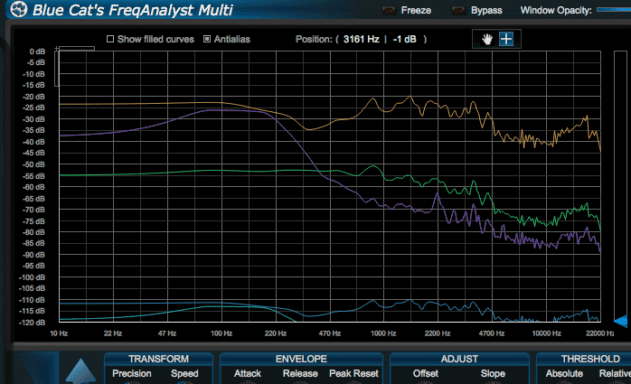The height and width of the screenshot is (384, 631).
Task: Click the Attack label
Action: point(247,374)
